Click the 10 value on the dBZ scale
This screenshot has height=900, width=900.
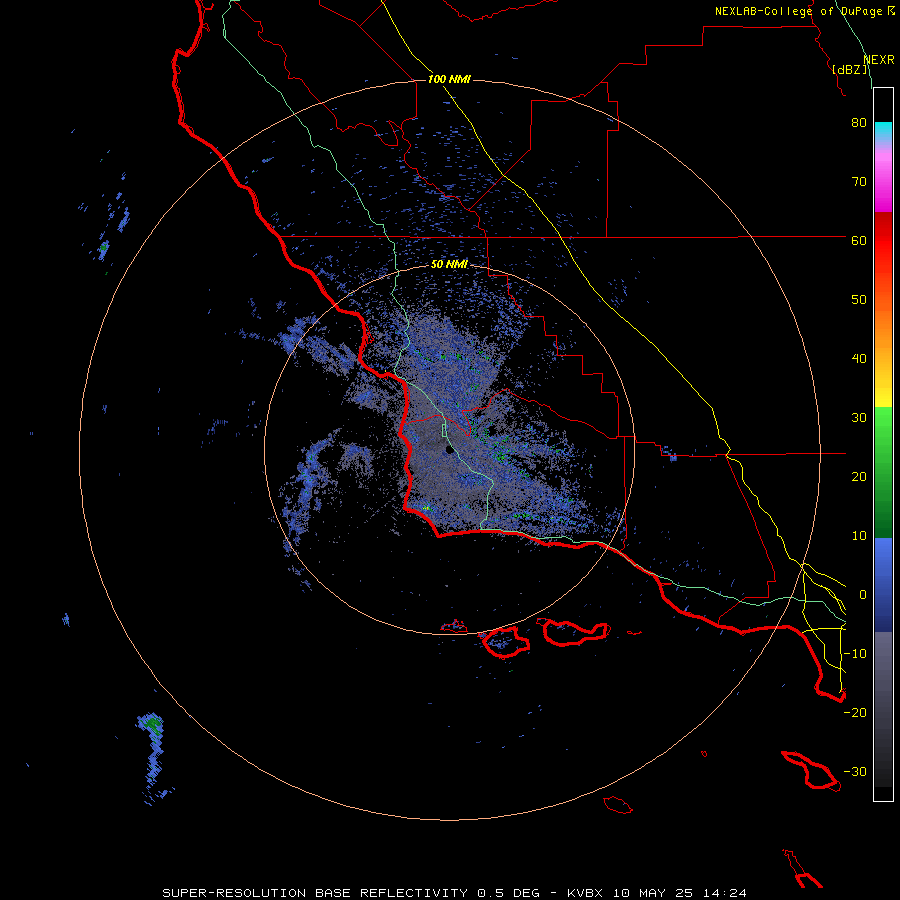tap(859, 536)
